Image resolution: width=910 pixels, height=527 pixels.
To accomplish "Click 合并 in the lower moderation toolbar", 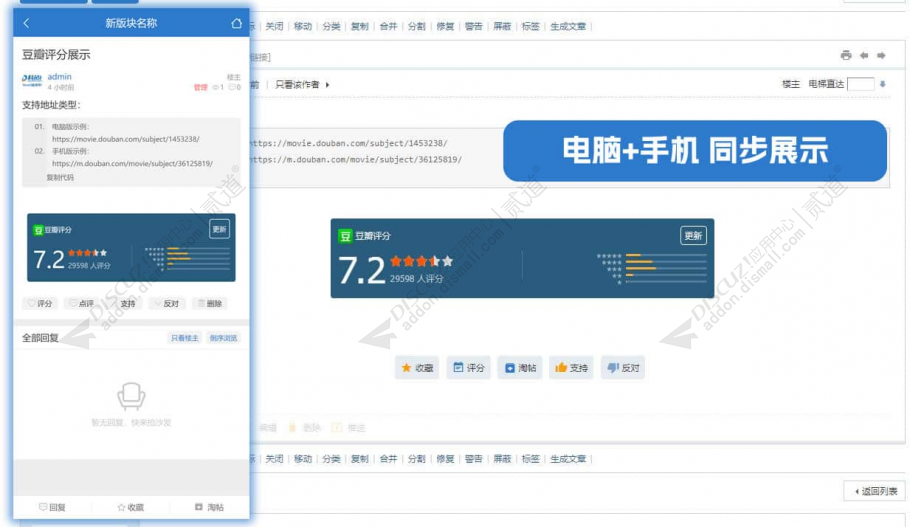I will pyautogui.click(x=388, y=459).
